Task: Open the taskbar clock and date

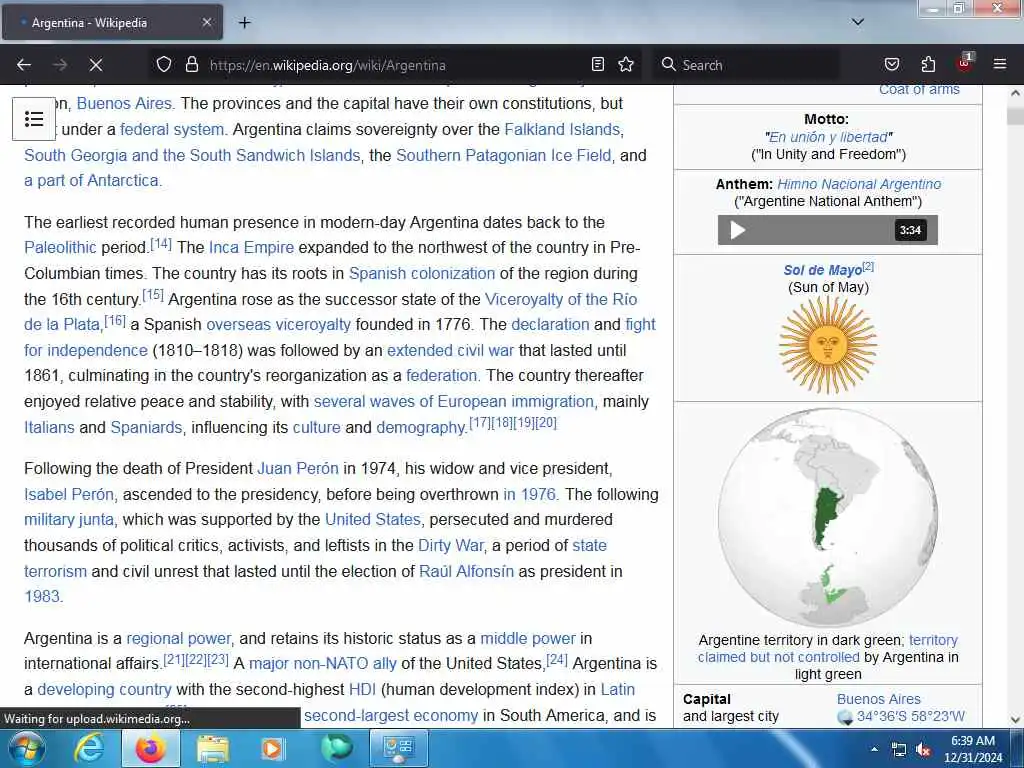Action: tap(973, 749)
